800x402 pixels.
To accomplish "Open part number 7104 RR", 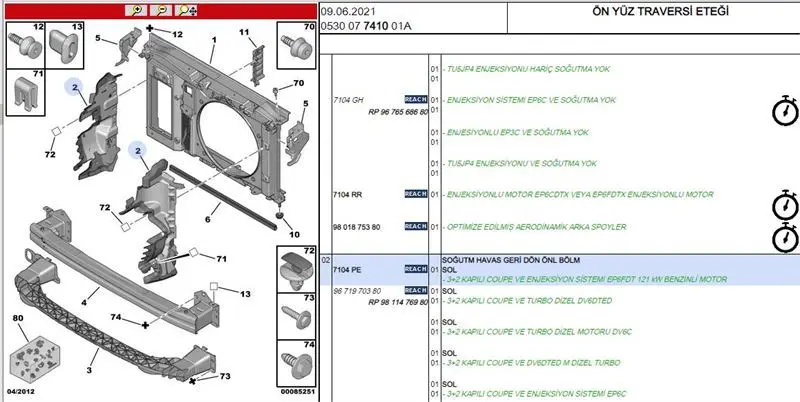I will (x=348, y=194).
